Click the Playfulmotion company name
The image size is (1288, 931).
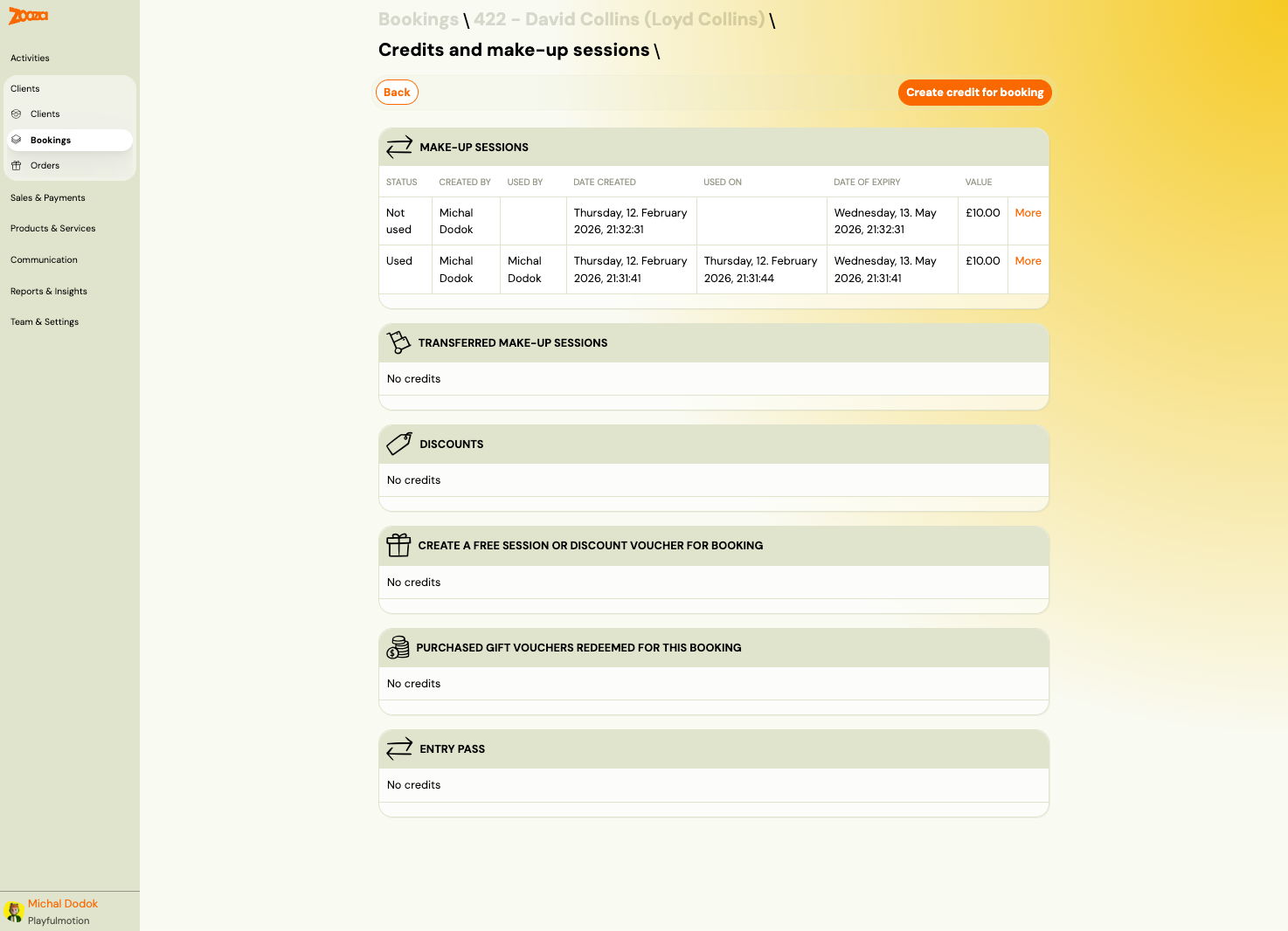pos(59,921)
